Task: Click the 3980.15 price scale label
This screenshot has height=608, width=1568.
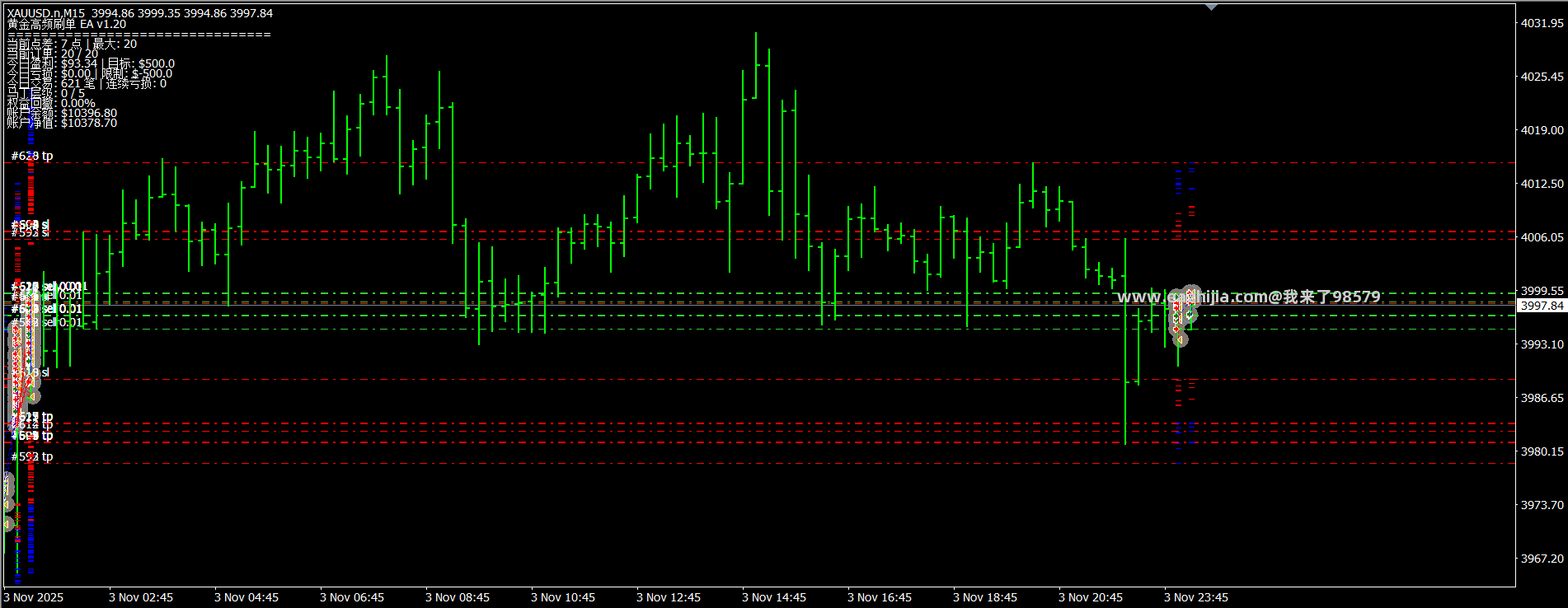Action: (x=1542, y=451)
